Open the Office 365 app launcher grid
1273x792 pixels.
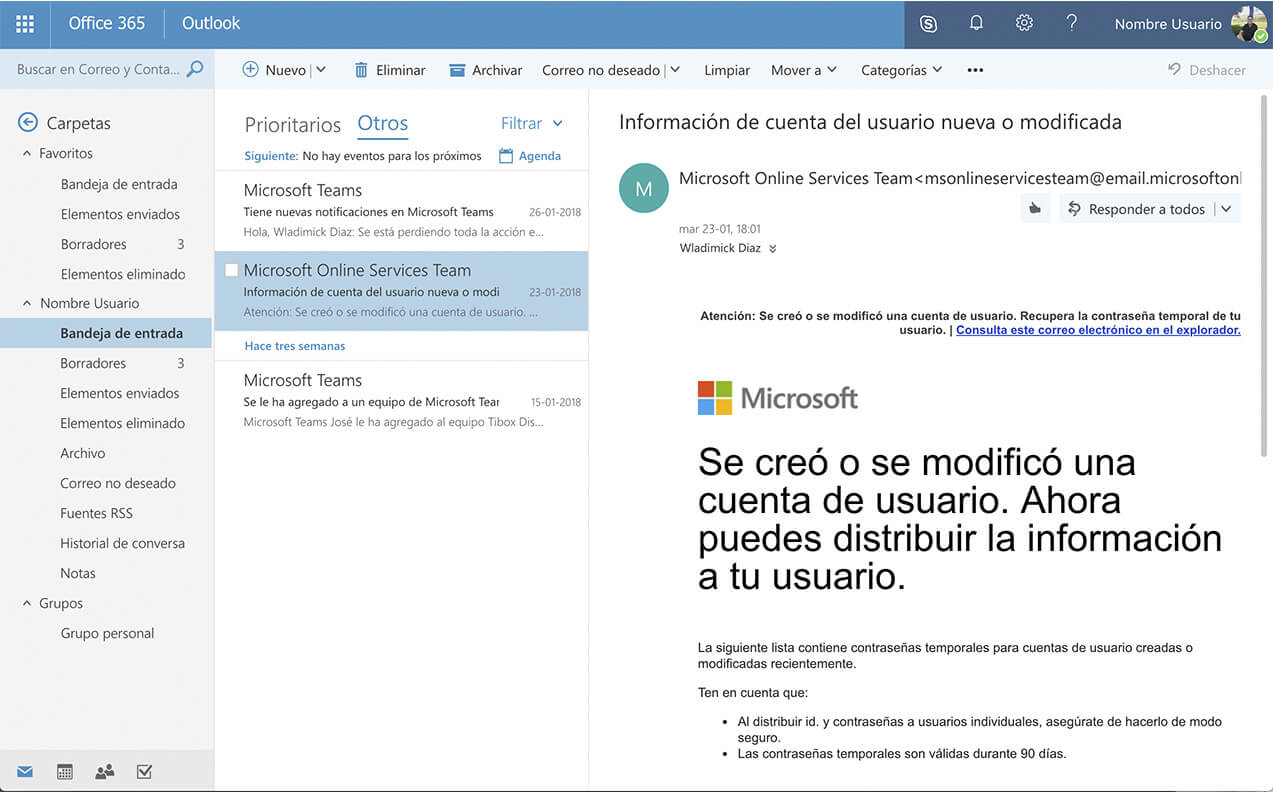(25, 24)
